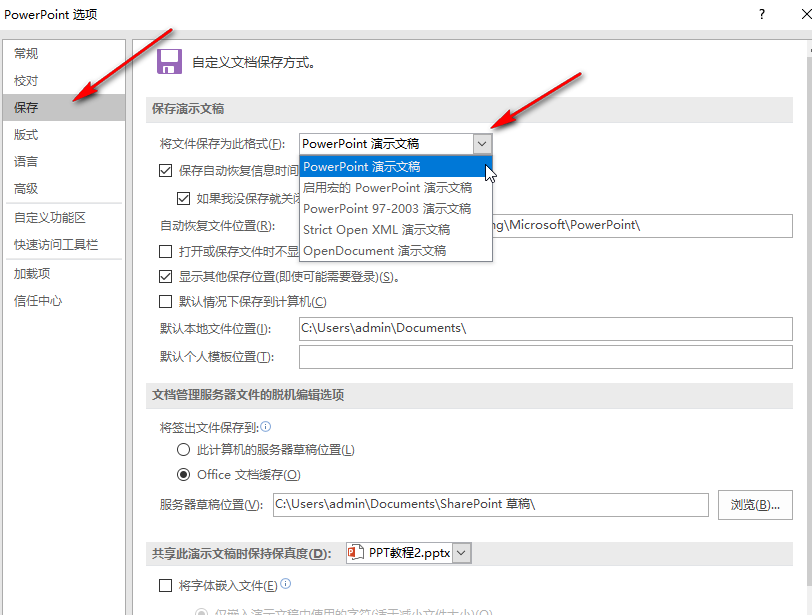Image resolution: width=812 pixels, height=615 pixels.
Task: Click info icon next to 将字体嵌入文件
Action: point(286,585)
